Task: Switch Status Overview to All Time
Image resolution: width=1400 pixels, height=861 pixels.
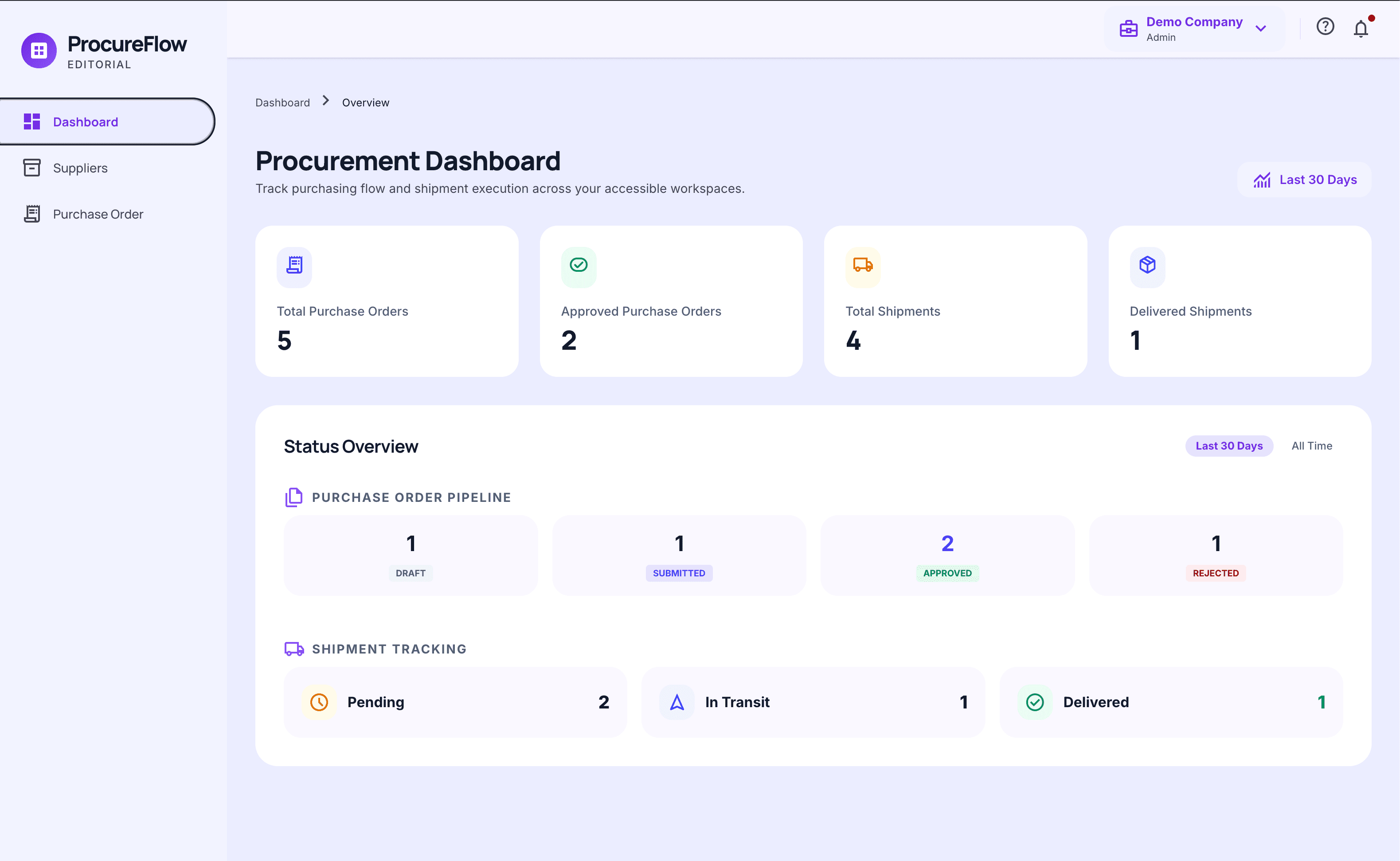Action: click(x=1312, y=446)
